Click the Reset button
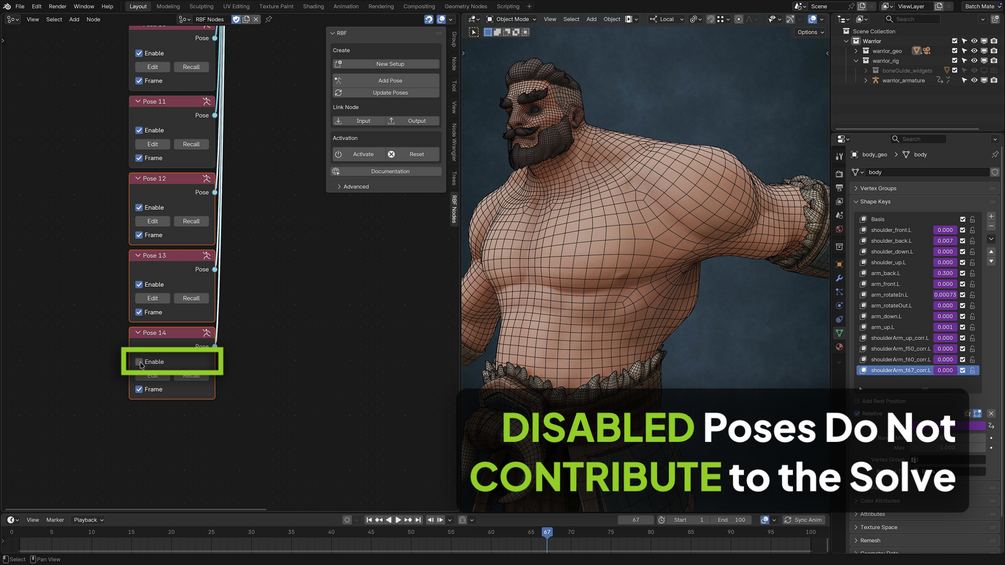The width and height of the screenshot is (1005, 565). click(x=413, y=154)
